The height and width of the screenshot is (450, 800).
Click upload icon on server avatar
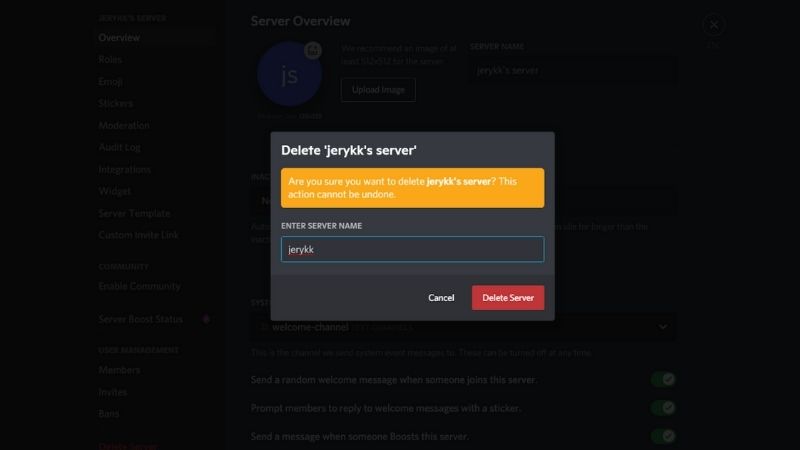313,50
